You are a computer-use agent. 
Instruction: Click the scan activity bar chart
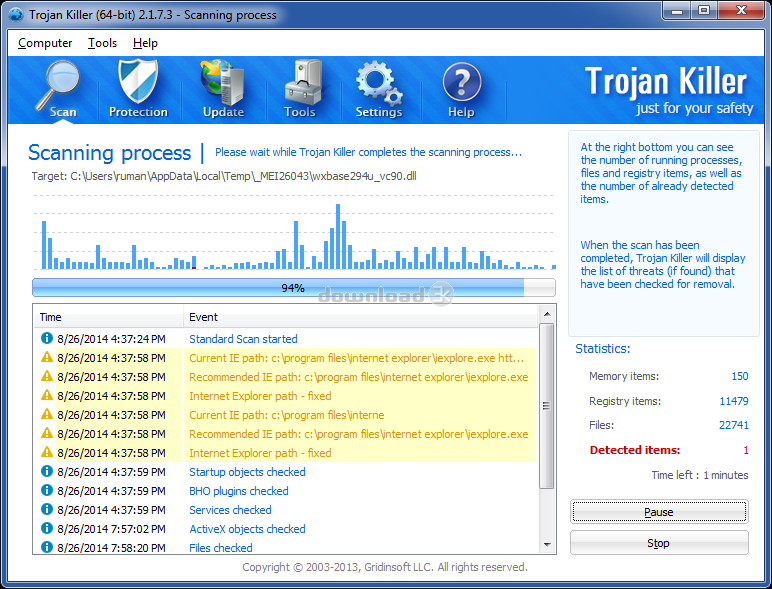click(294, 232)
